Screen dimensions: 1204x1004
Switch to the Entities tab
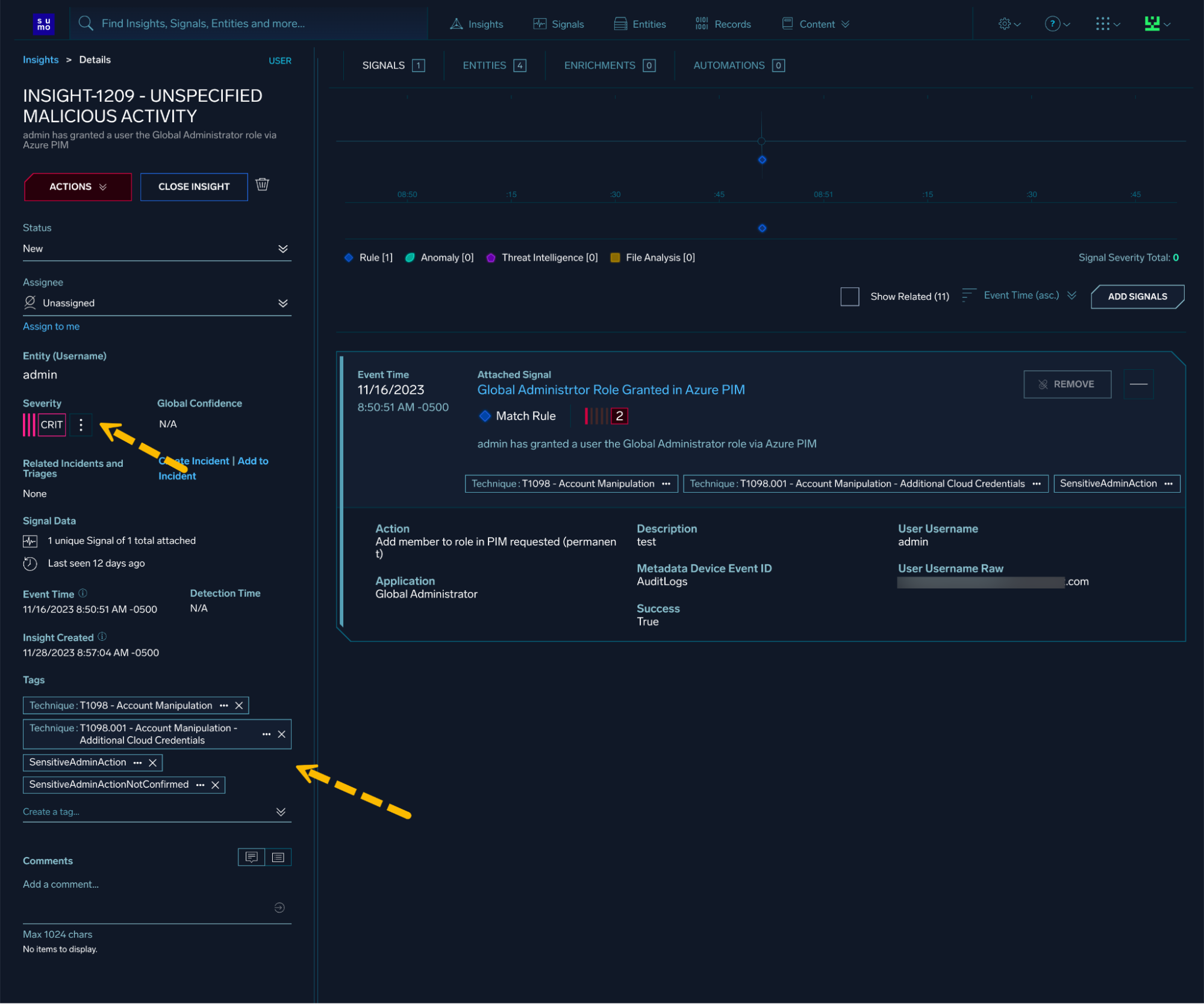[x=494, y=65]
